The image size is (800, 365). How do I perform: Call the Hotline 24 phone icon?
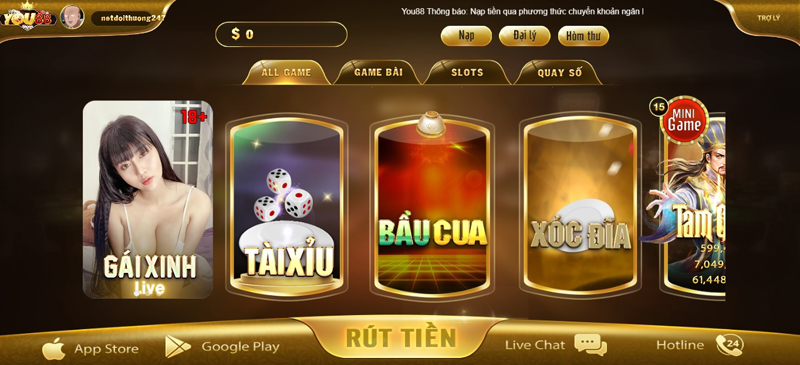(729, 345)
